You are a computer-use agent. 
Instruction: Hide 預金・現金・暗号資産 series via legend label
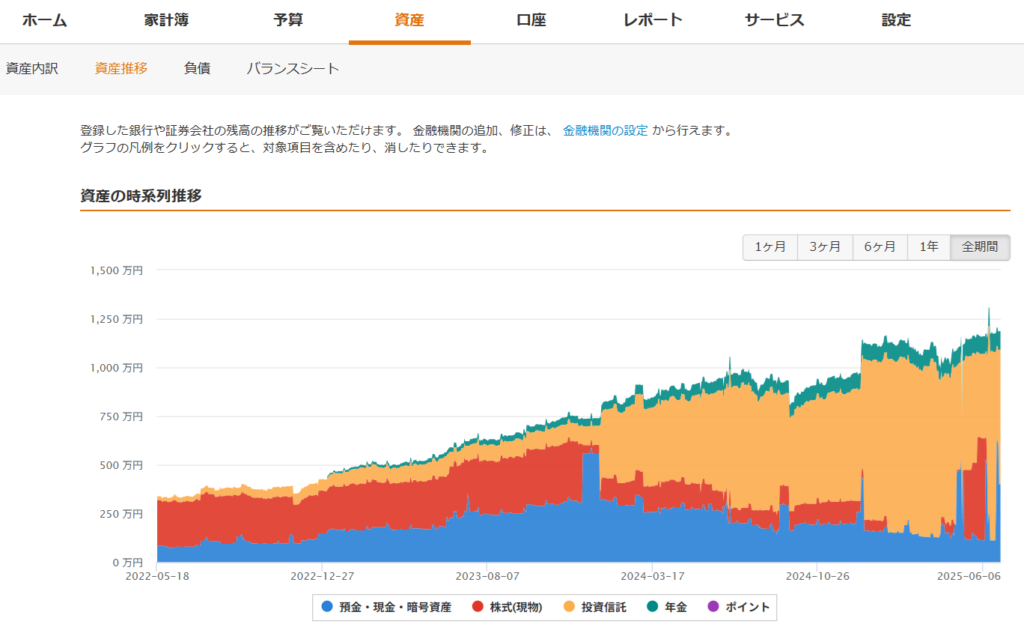coord(395,607)
